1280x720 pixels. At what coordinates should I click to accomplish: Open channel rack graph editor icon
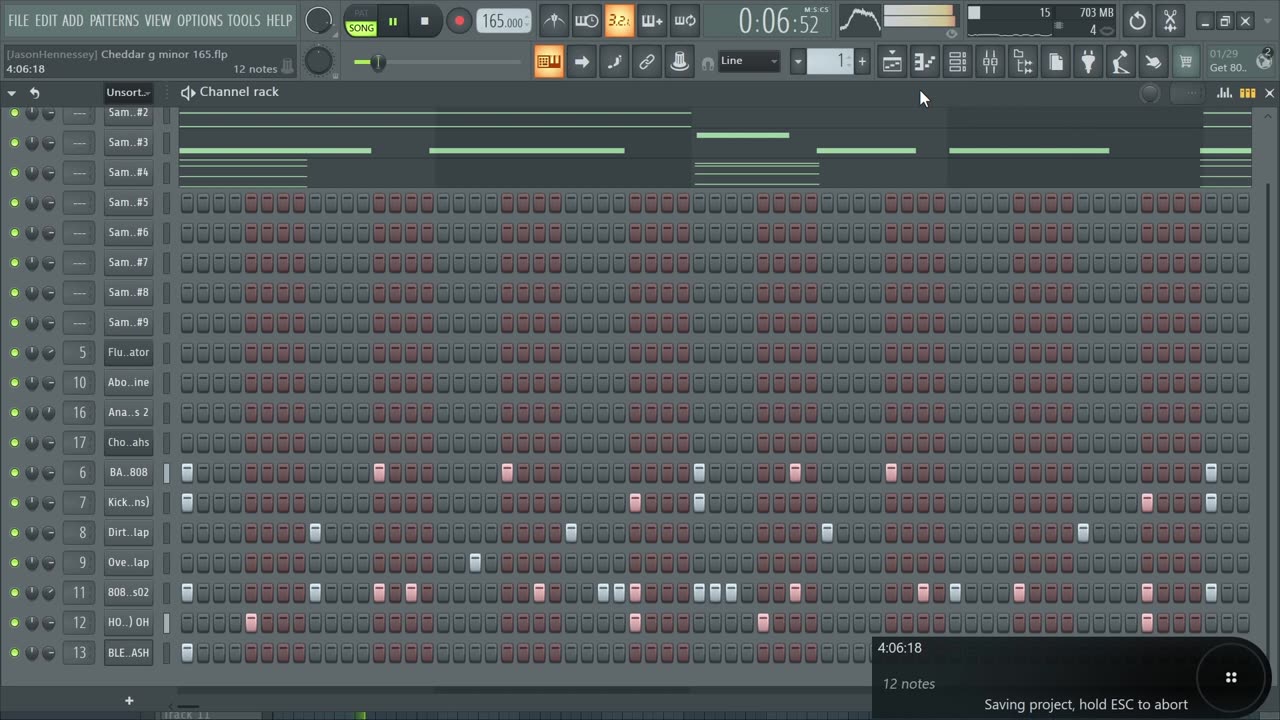pos(1224,92)
